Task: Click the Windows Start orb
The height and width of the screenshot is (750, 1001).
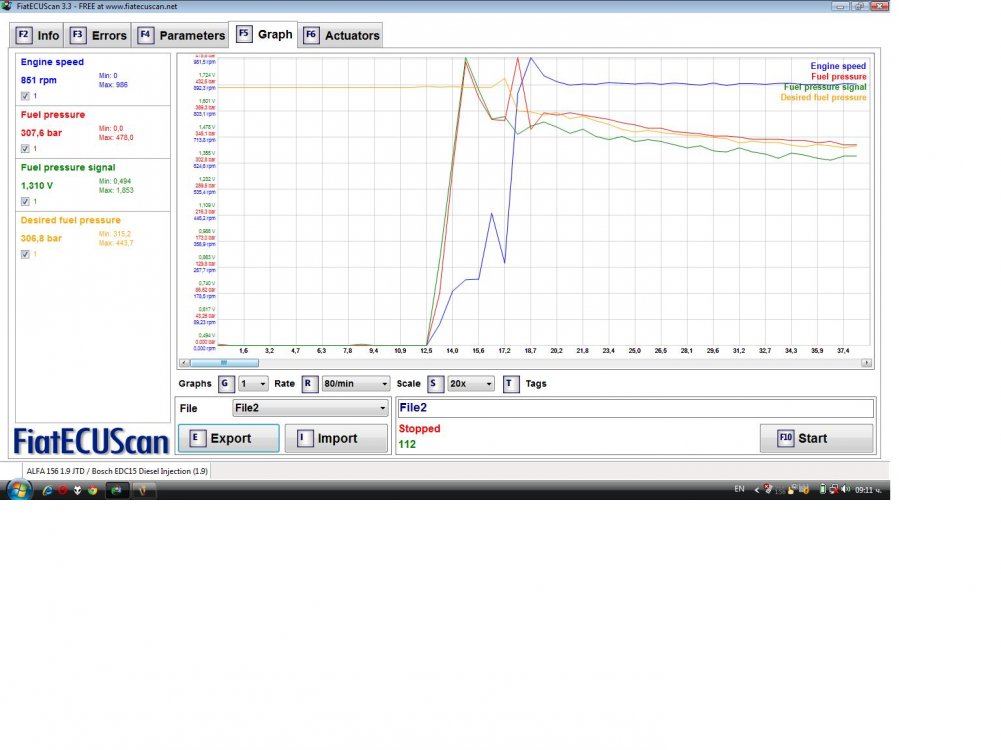Action: click(18, 489)
